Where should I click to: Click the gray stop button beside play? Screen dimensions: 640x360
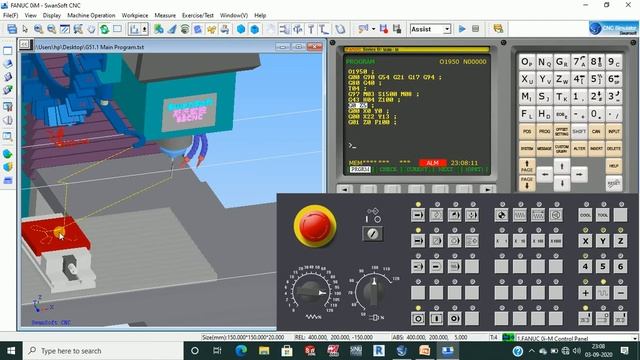point(476,29)
